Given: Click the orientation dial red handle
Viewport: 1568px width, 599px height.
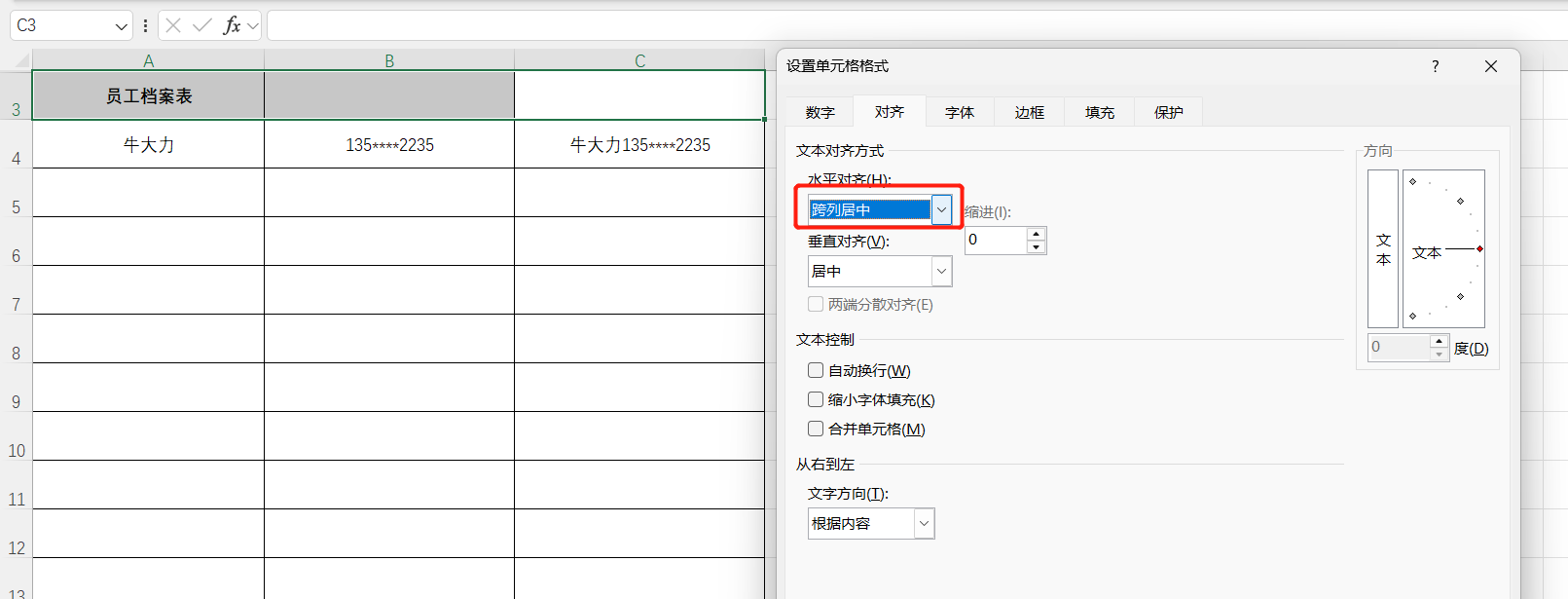Looking at the screenshot, I should (x=1479, y=249).
